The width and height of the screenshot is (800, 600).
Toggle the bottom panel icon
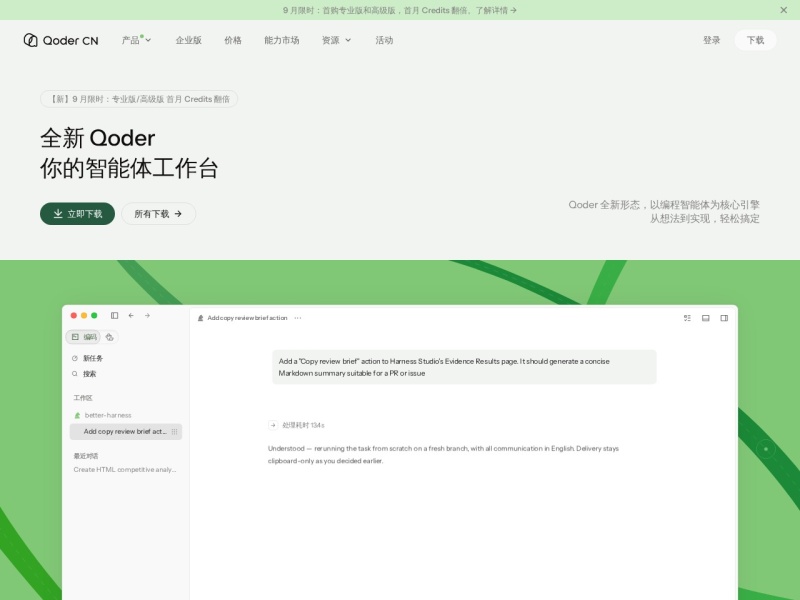[x=706, y=318]
